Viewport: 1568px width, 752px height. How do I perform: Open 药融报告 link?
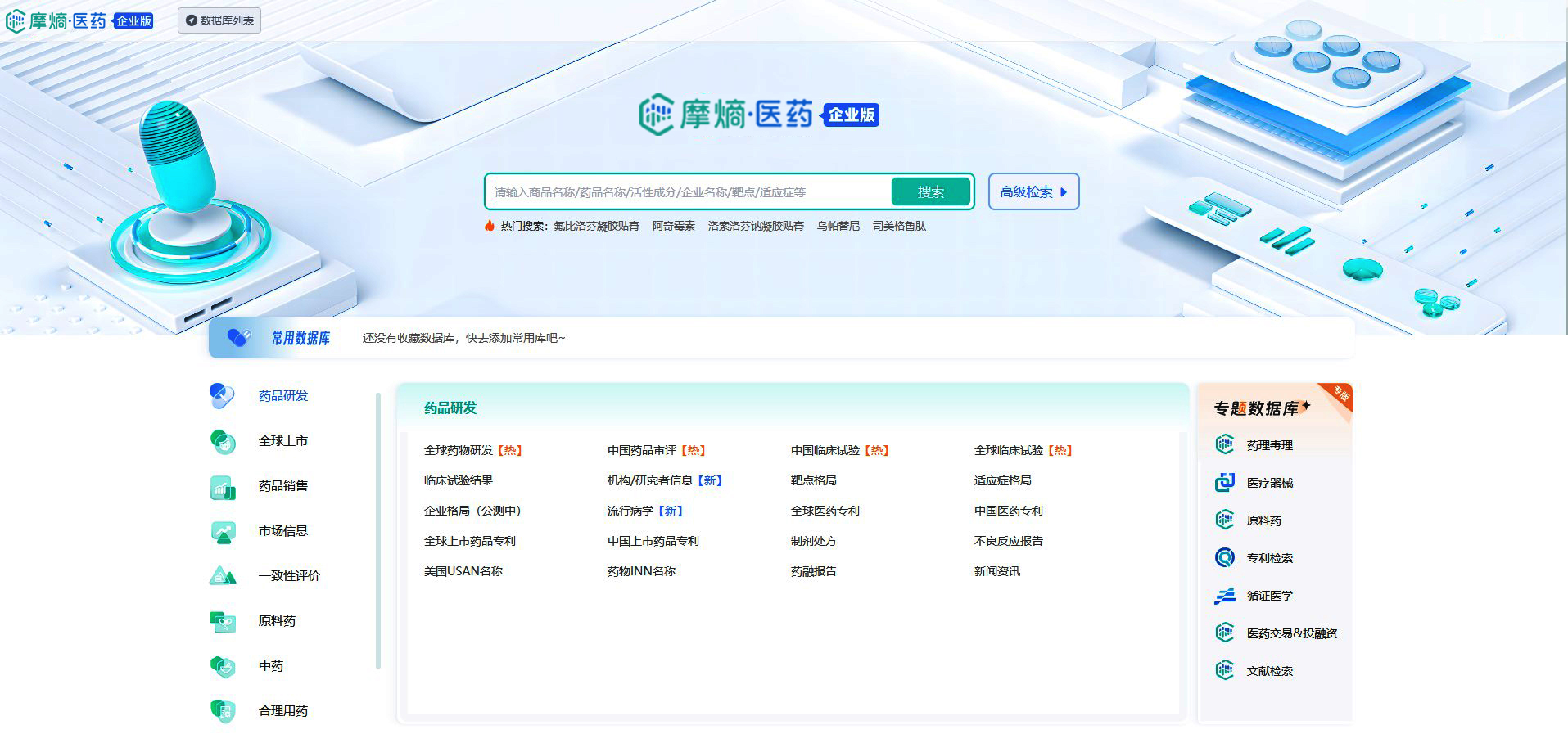[x=813, y=571]
